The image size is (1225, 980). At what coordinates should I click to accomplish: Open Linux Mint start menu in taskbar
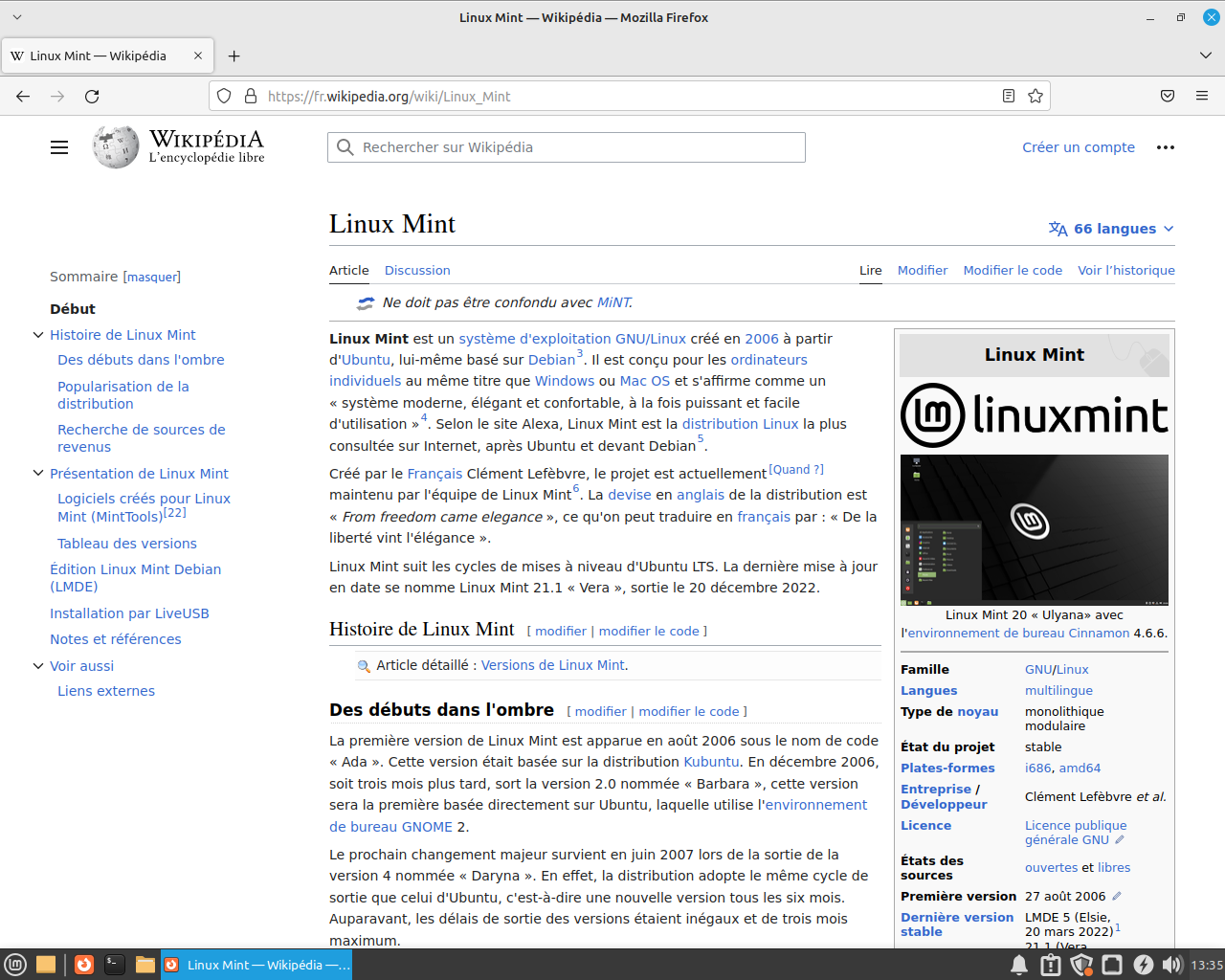click(x=15, y=965)
